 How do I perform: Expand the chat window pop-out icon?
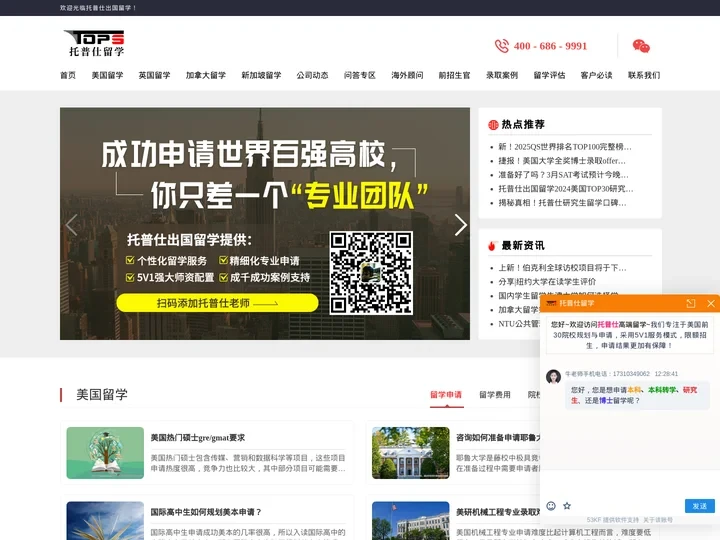click(x=691, y=303)
